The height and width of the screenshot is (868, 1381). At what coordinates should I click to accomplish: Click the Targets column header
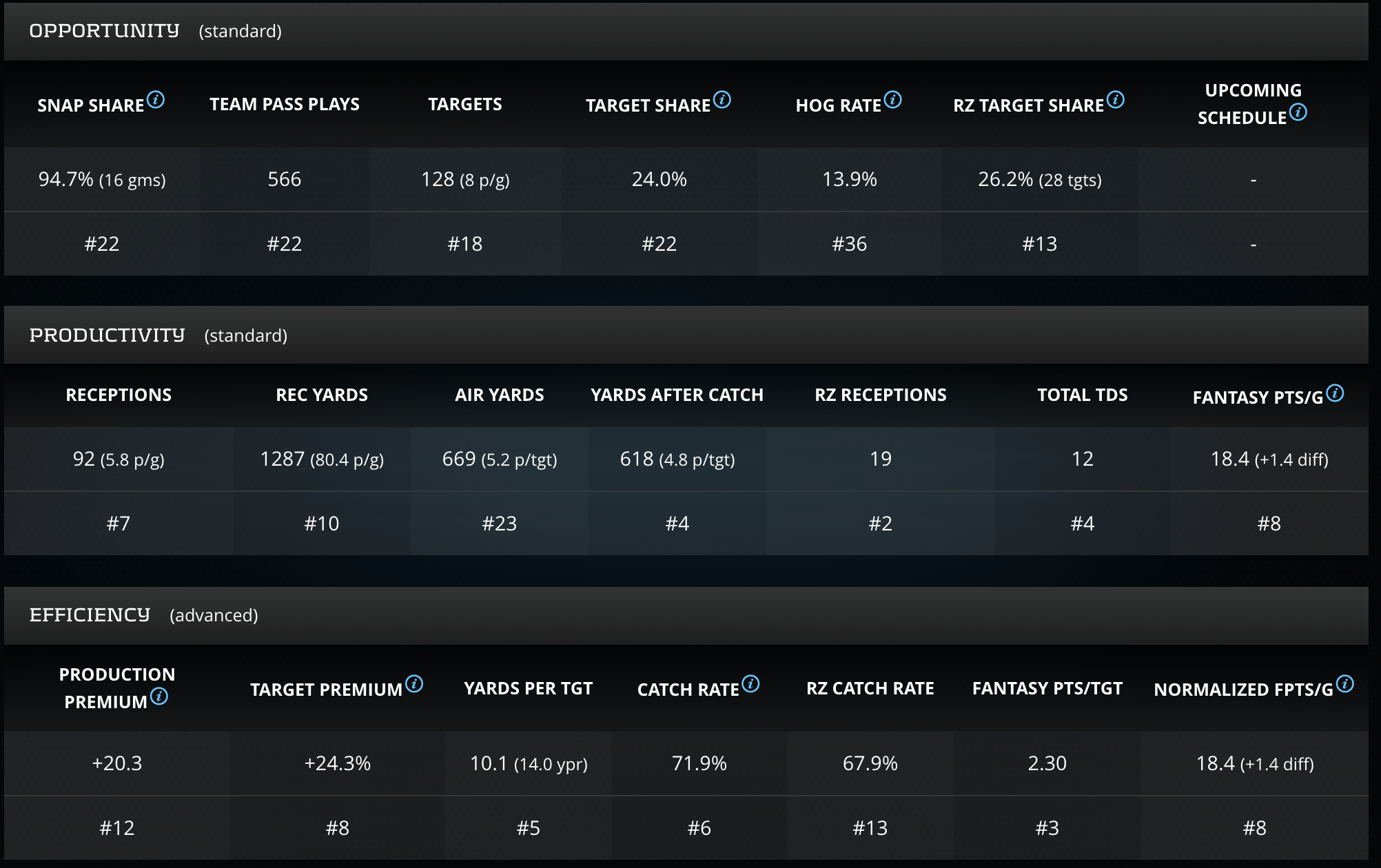pyautogui.click(x=465, y=104)
